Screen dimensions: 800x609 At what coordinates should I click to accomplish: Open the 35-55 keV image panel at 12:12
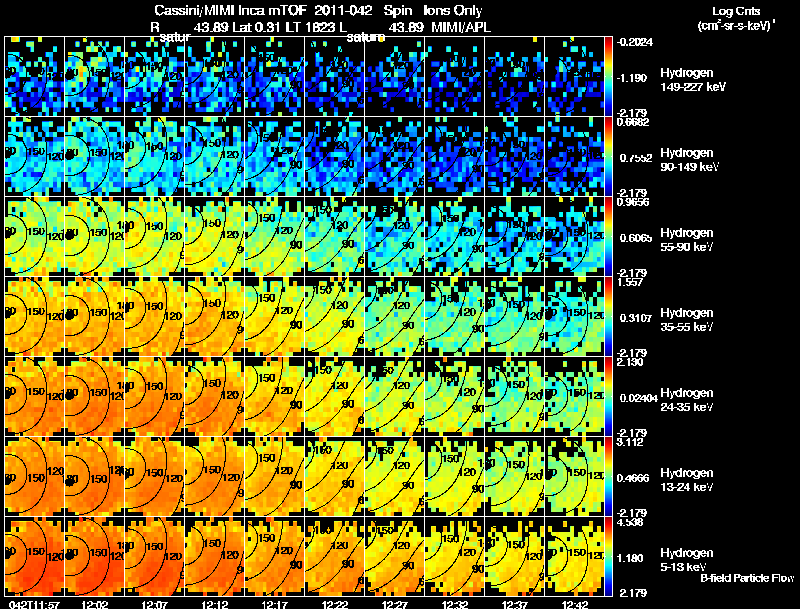pyautogui.click(x=214, y=317)
